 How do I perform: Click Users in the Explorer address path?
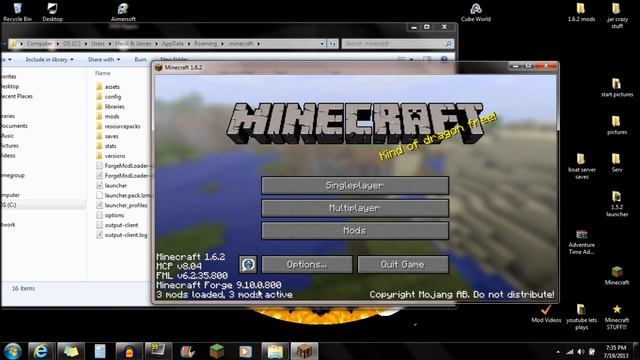[98, 44]
